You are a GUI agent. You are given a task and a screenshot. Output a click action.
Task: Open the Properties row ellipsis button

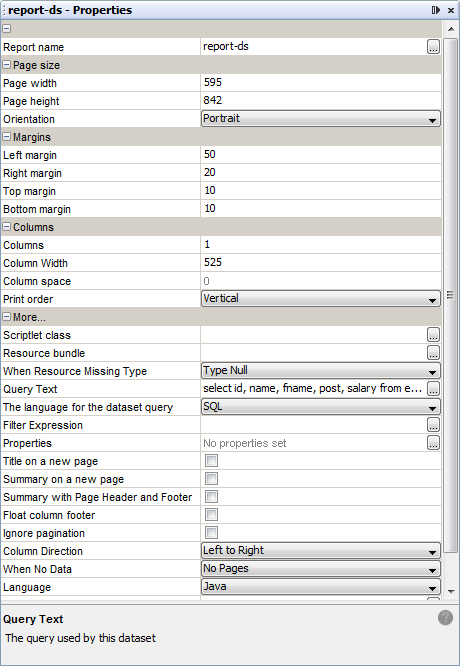[433, 443]
